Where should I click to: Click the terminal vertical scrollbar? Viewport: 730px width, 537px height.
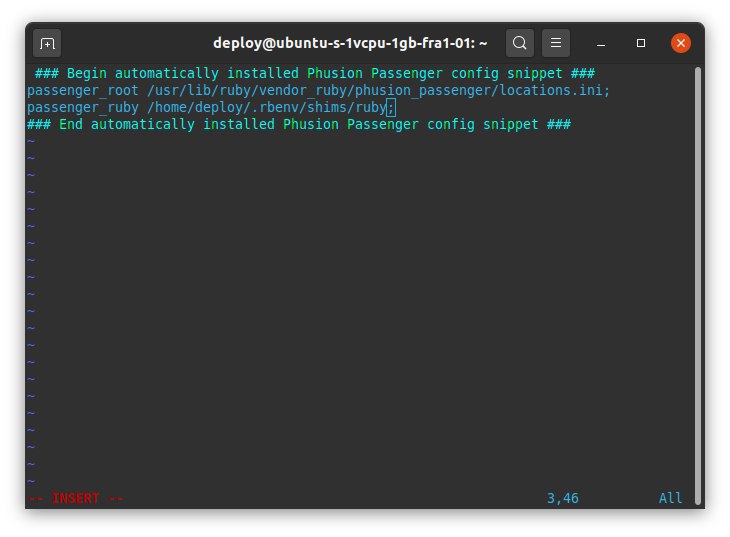(697, 285)
